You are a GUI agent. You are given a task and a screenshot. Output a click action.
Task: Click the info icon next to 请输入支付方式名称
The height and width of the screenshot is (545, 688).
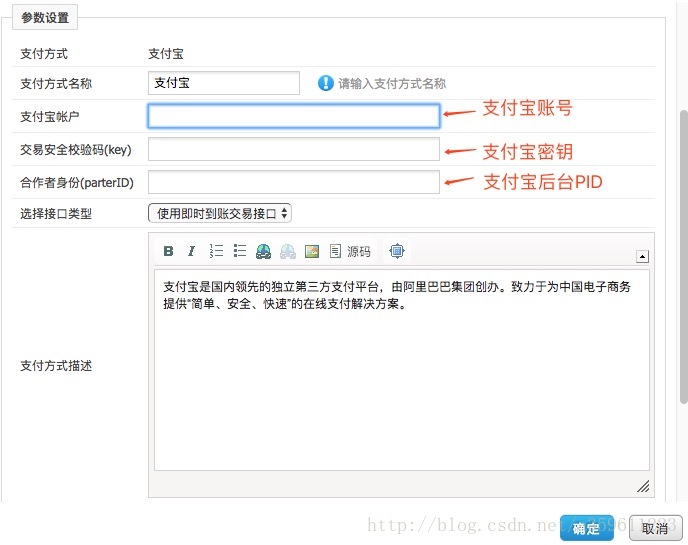coord(326,83)
